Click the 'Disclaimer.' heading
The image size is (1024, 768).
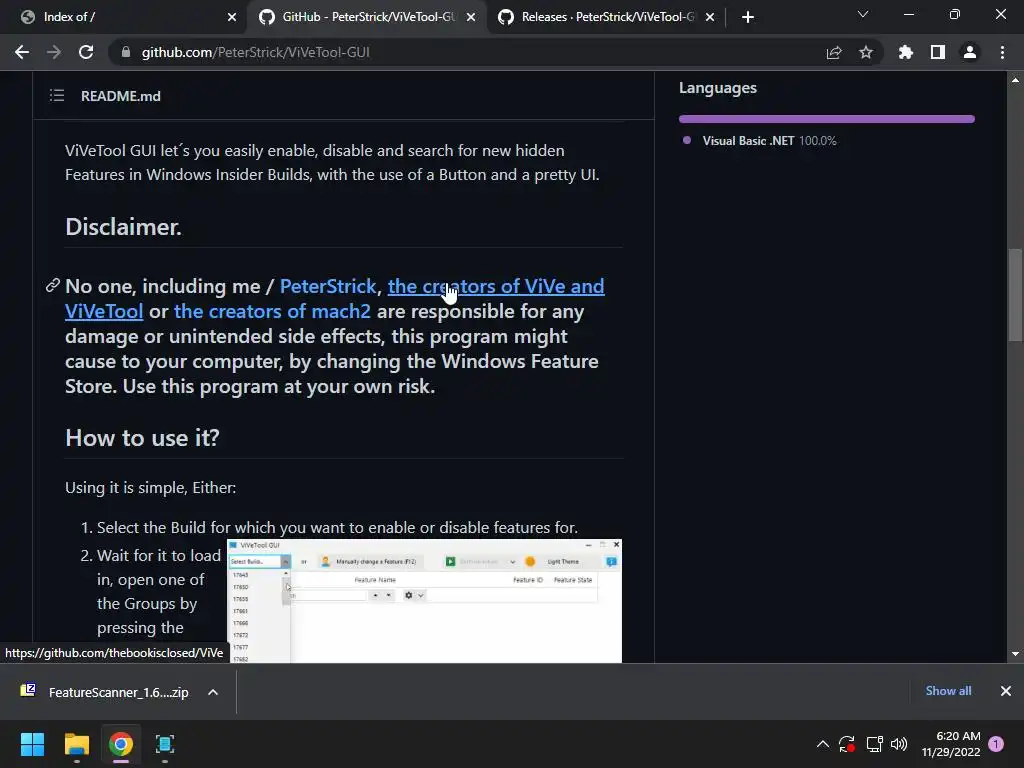[x=123, y=227]
